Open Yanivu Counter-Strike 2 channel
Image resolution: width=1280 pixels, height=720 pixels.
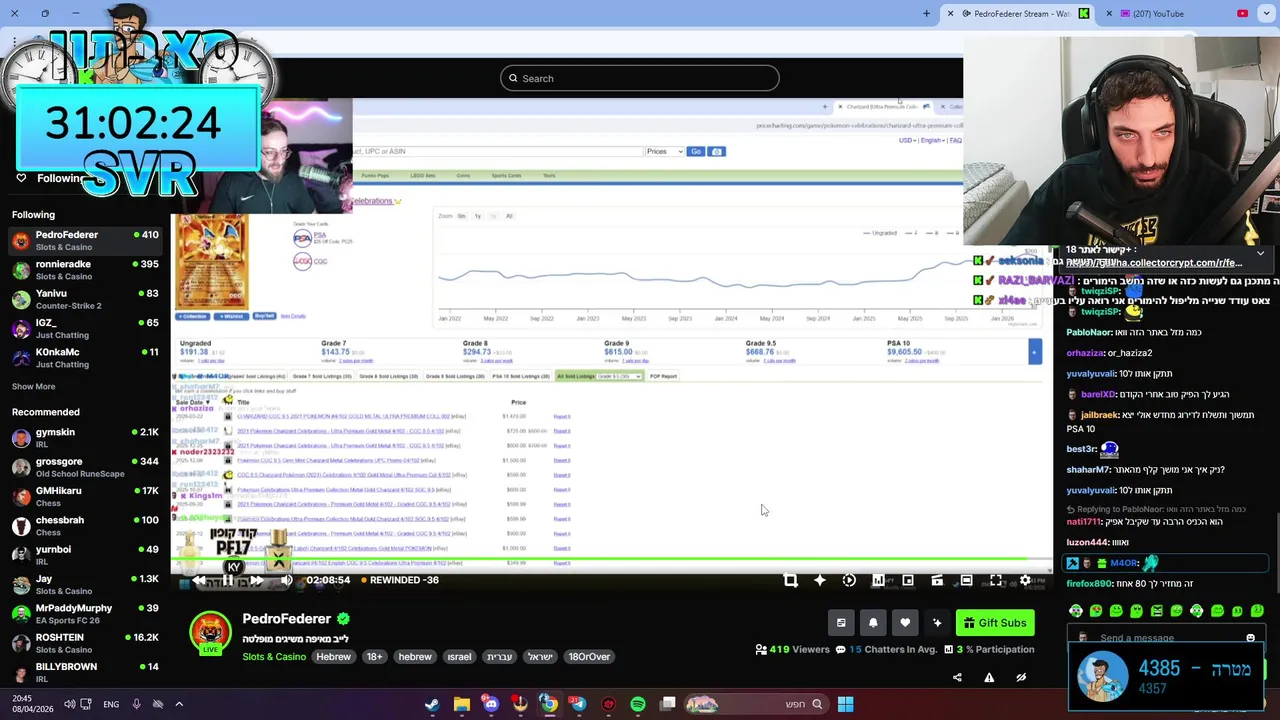click(85, 299)
